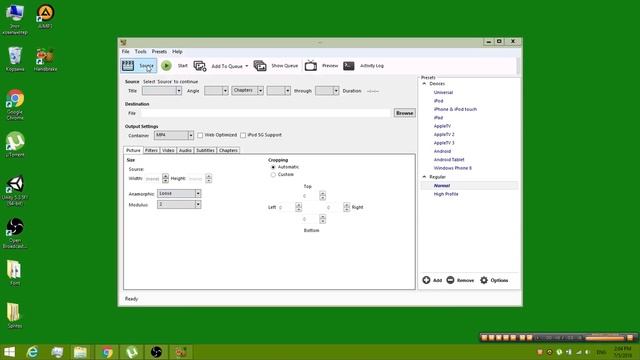Start encoding with the green play icon
This screenshot has width=640, height=360.
coord(166,65)
